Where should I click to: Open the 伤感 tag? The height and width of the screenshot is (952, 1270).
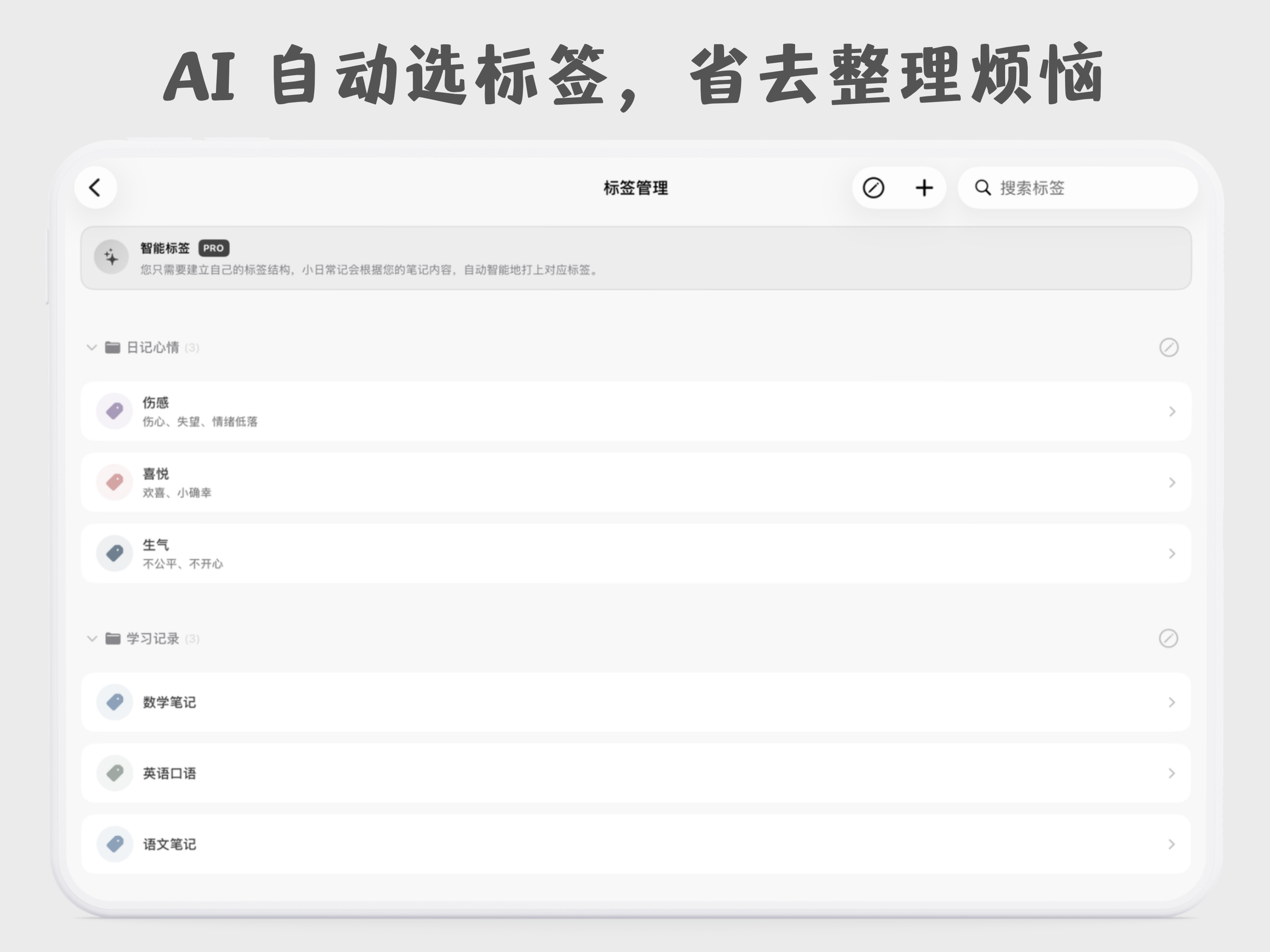coord(635,411)
